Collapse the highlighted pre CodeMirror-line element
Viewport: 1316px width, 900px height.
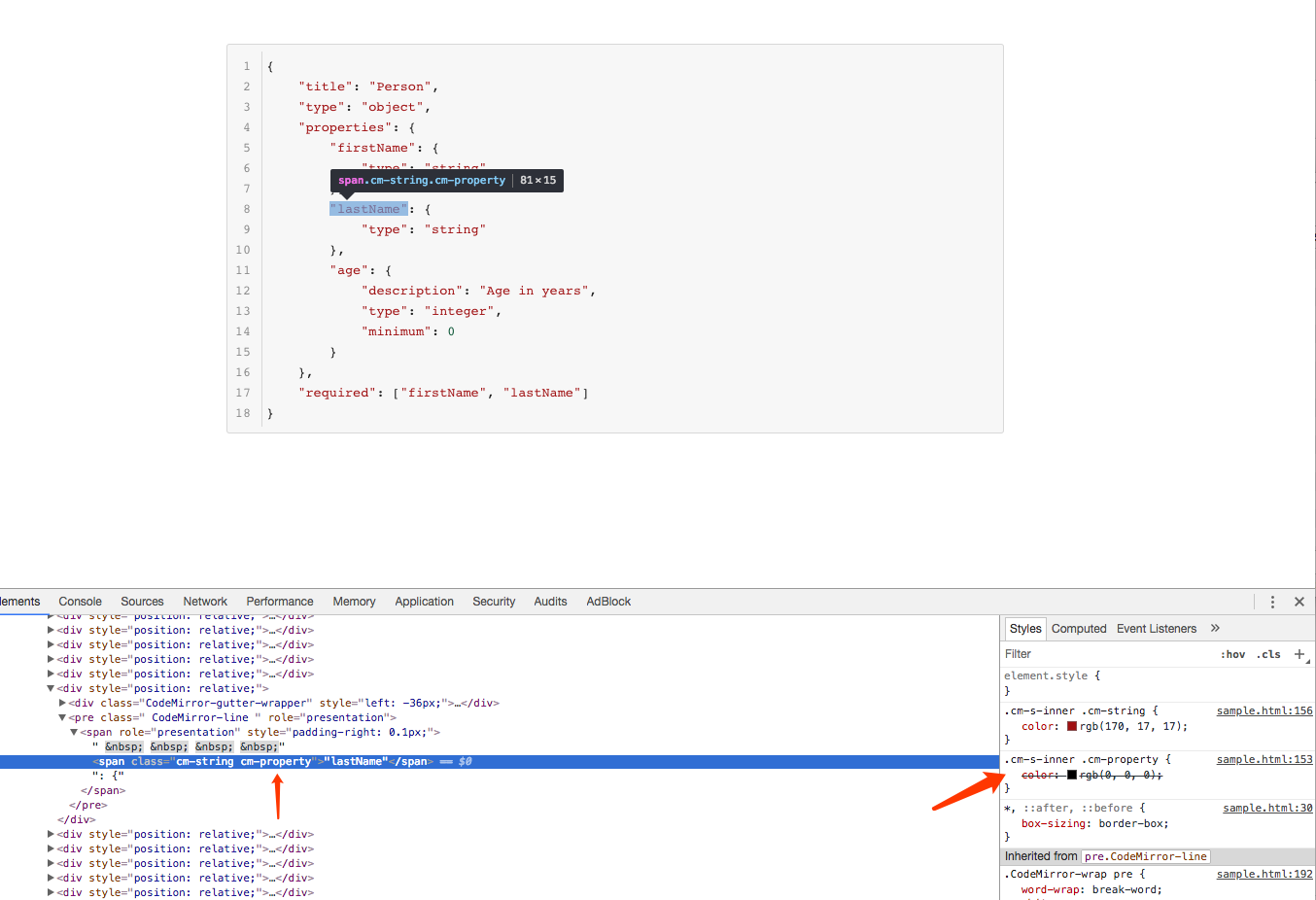pos(62,717)
